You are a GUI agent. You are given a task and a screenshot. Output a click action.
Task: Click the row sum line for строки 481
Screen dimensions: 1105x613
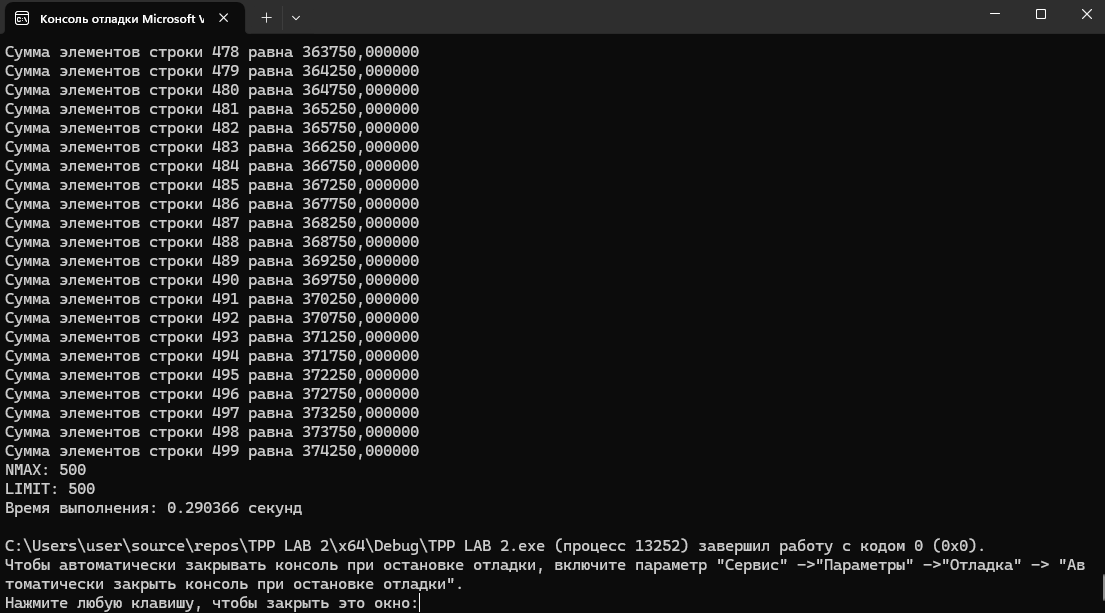tap(212, 109)
